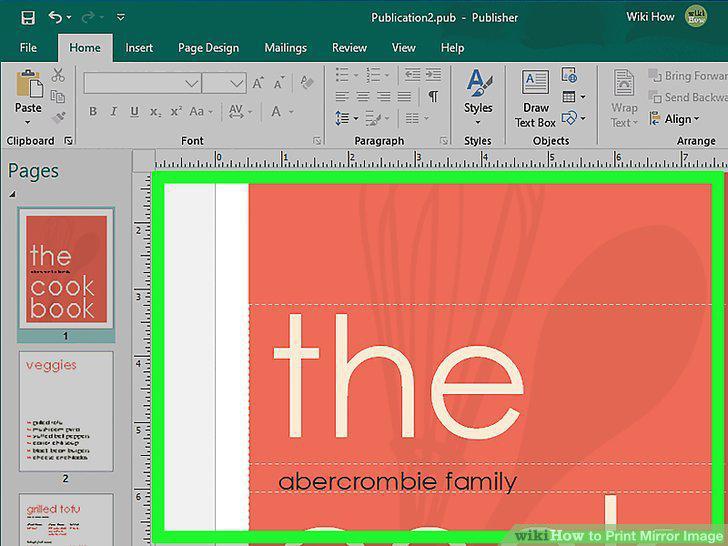Screen dimensions: 728x546
Task: Go to the View tab
Action: click(403, 48)
